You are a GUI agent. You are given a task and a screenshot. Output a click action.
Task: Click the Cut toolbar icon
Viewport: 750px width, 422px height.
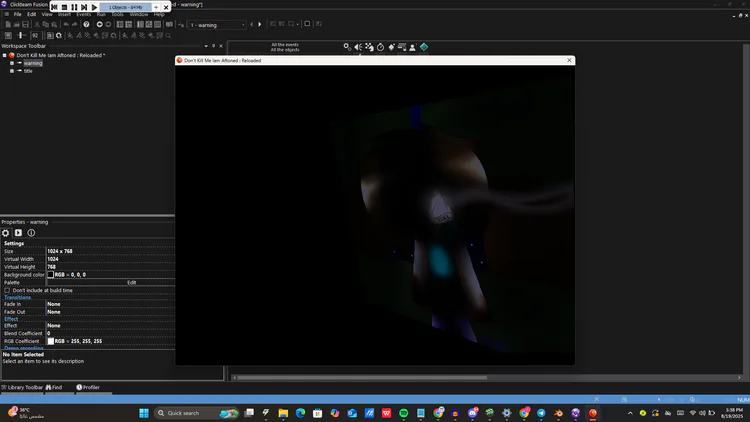click(37, 24)
